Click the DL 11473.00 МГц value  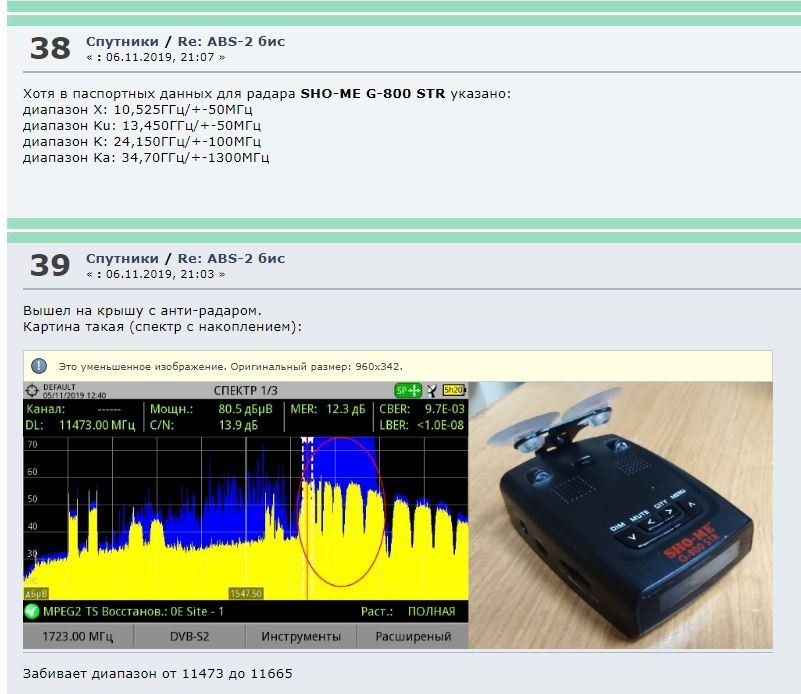pyautogui.click(x=97, y=425)
